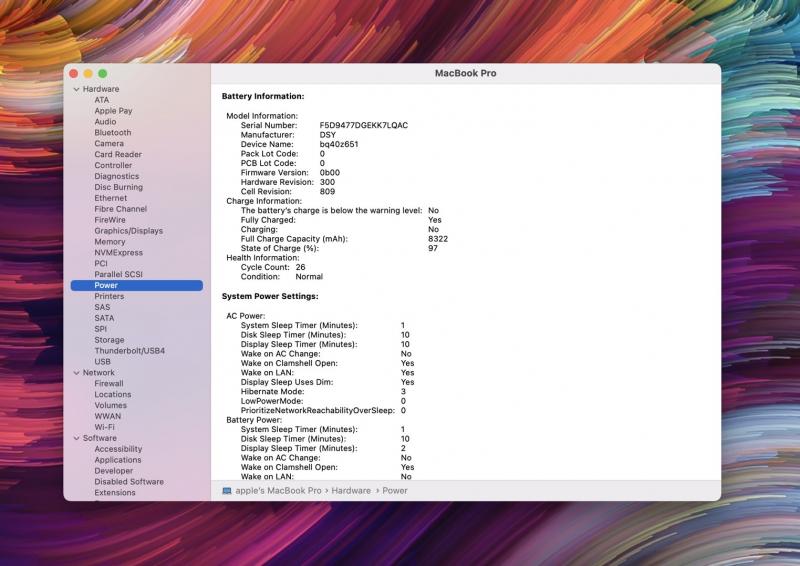
Task: Click the device name bq40z651
Action: tap(339, 144)
